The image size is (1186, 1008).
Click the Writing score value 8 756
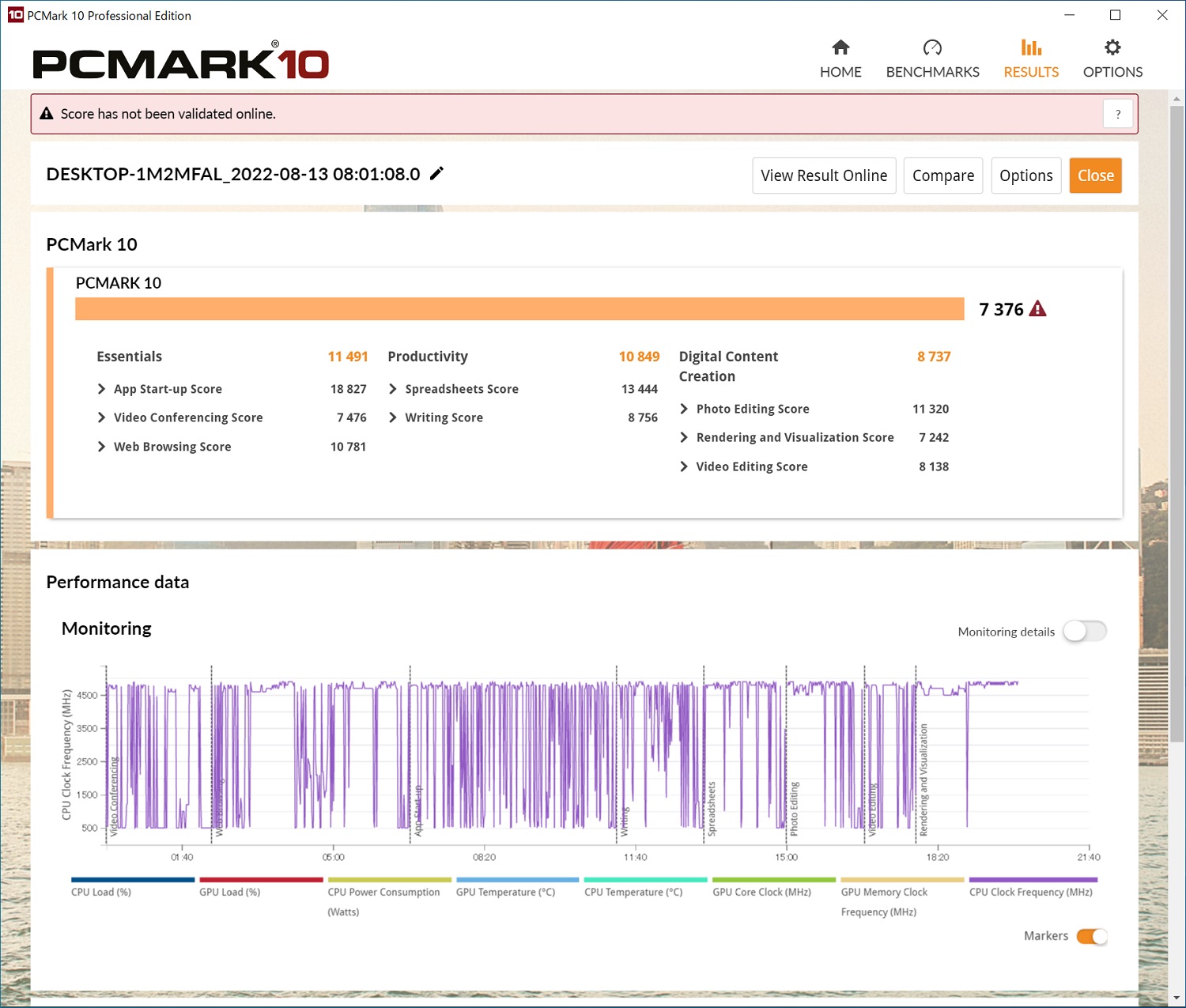(x=643, y=417)
